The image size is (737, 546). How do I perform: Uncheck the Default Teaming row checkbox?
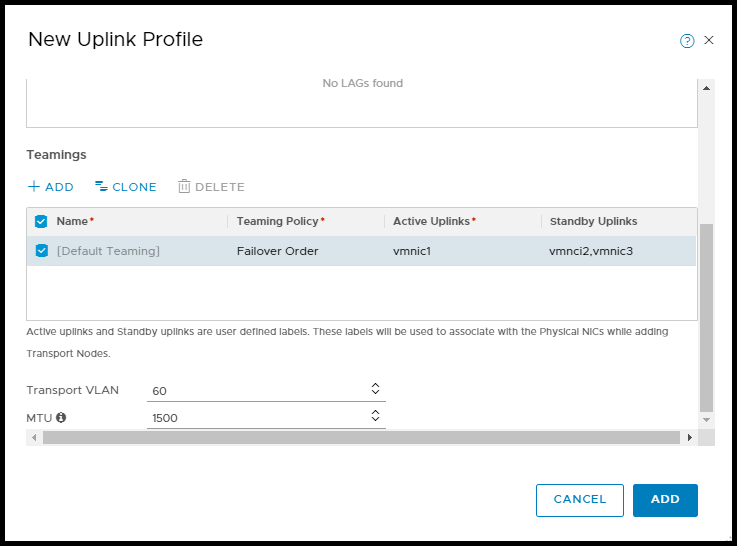point(41,251)
